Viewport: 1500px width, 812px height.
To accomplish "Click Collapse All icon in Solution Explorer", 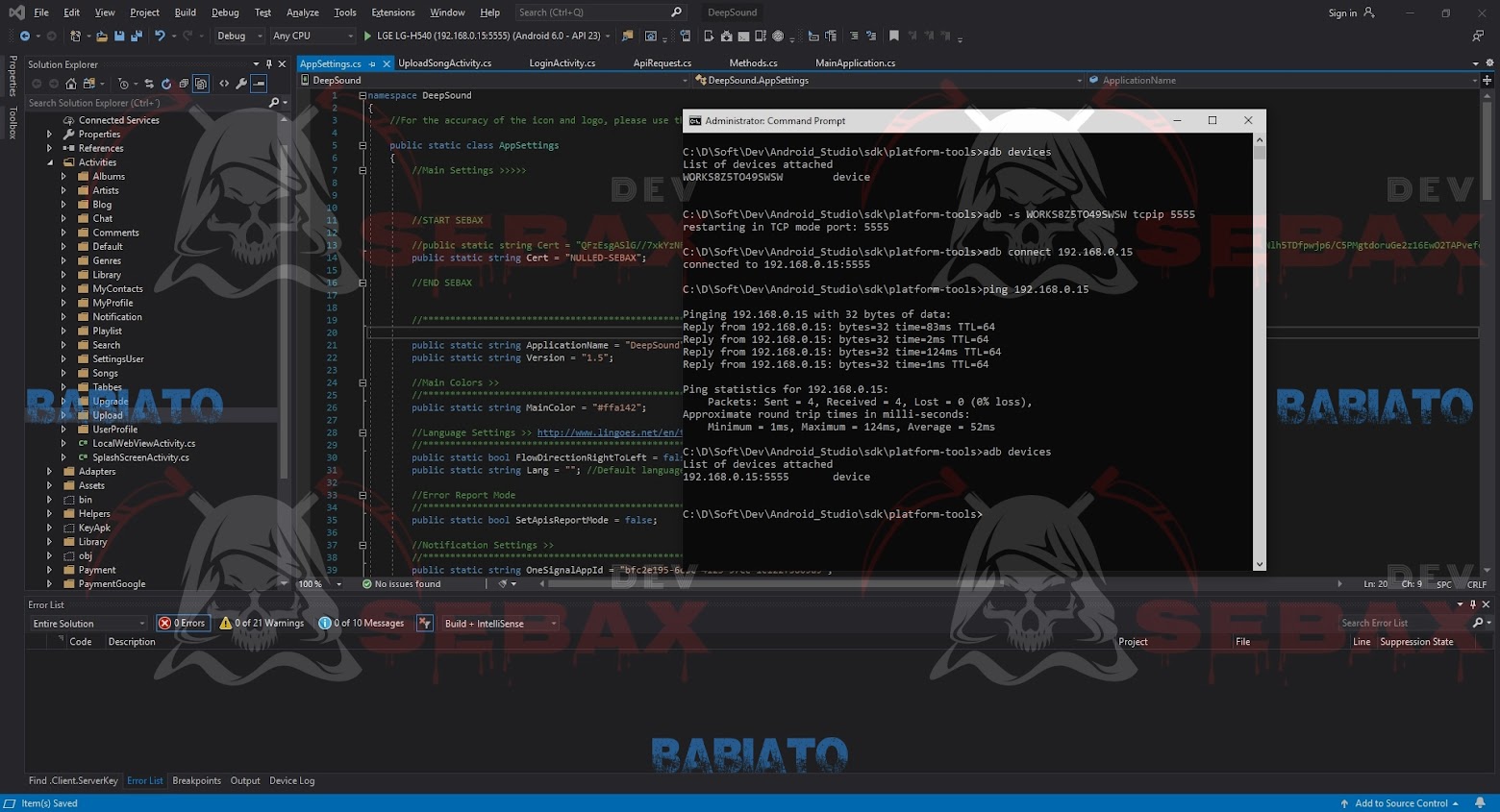I will [184, 84].
